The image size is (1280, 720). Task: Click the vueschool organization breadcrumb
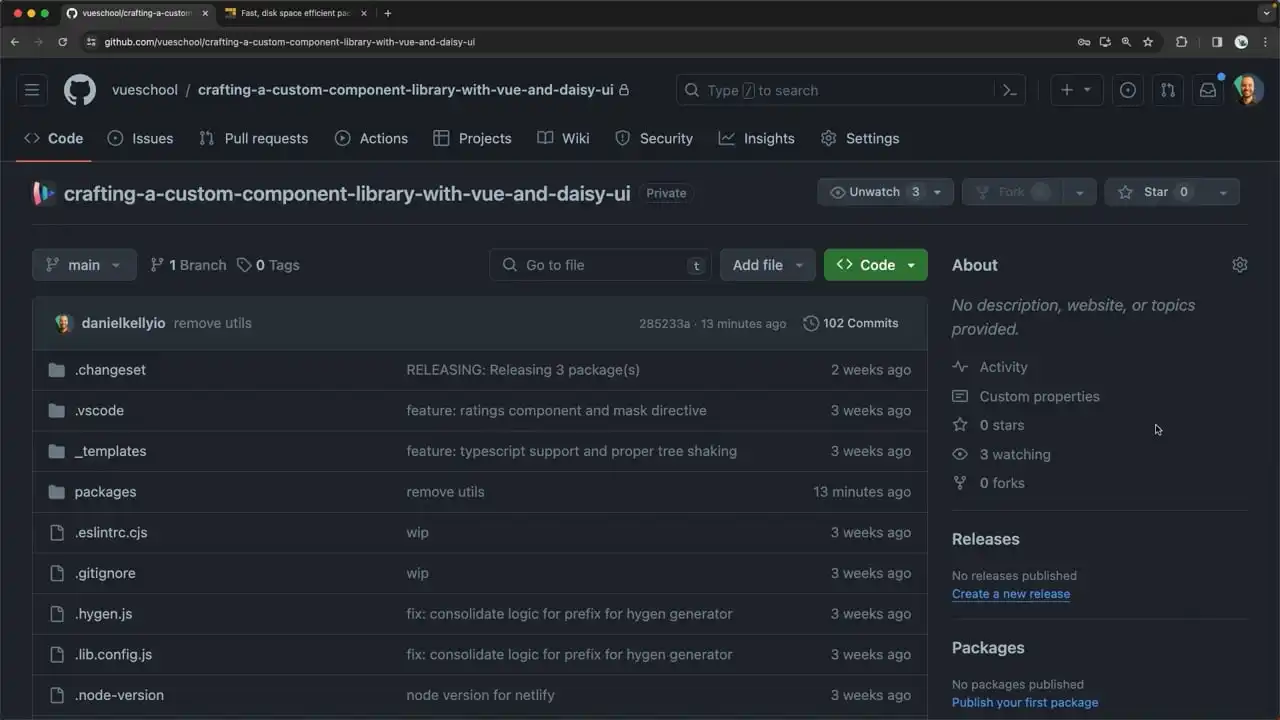(145, 90)
